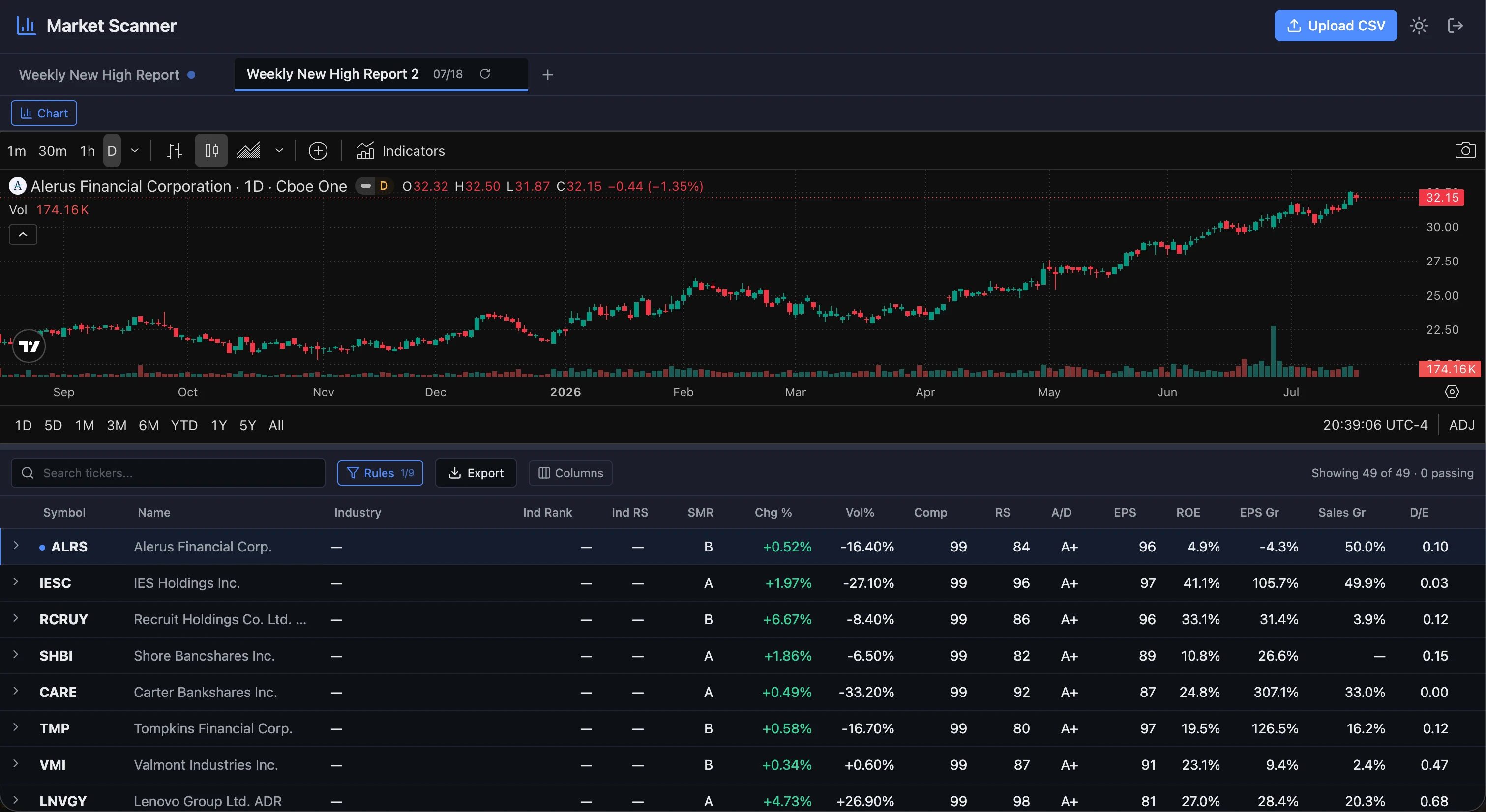Screen dimensions: 1486x812
Task: Click the 32.15 current price label
Action: pos(1442,197)
